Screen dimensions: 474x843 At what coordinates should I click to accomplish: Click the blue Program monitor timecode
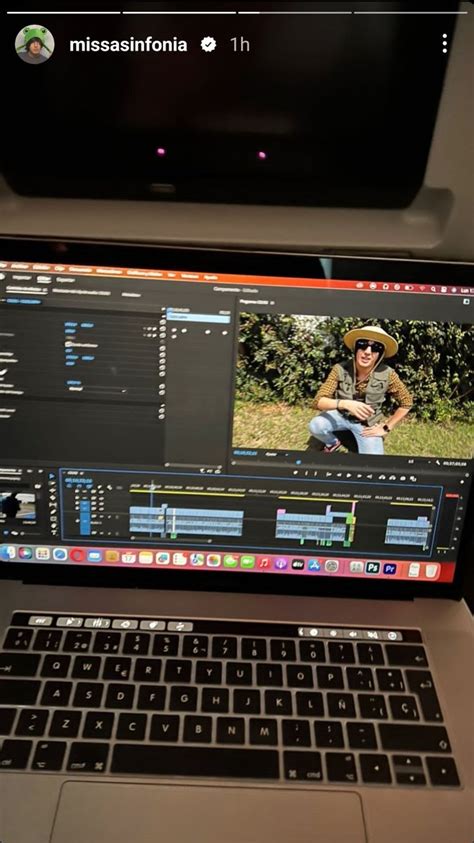tap(246, 453)
